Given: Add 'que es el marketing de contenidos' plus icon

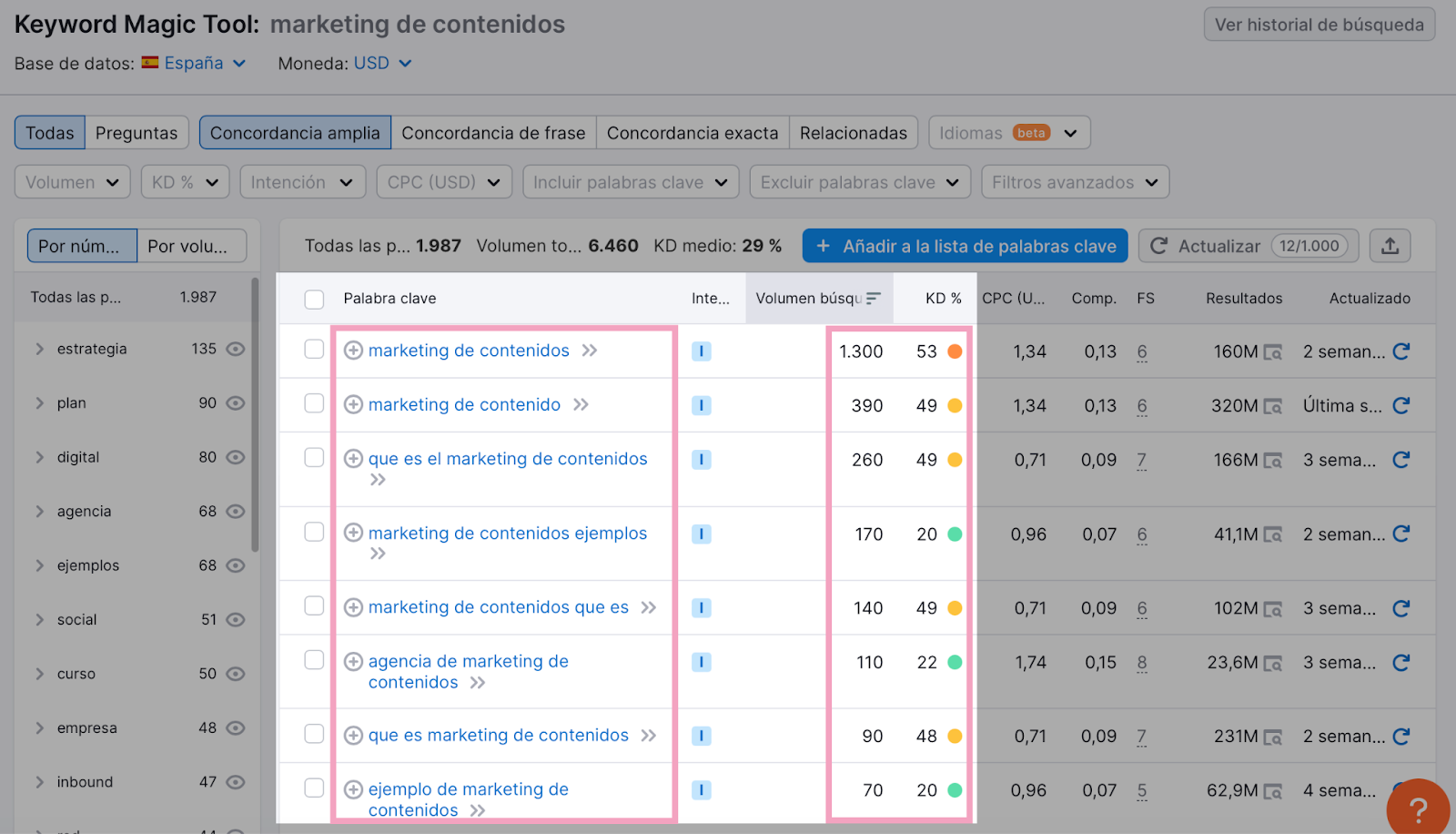Looking at the screenshot, I should coord(353,459).
